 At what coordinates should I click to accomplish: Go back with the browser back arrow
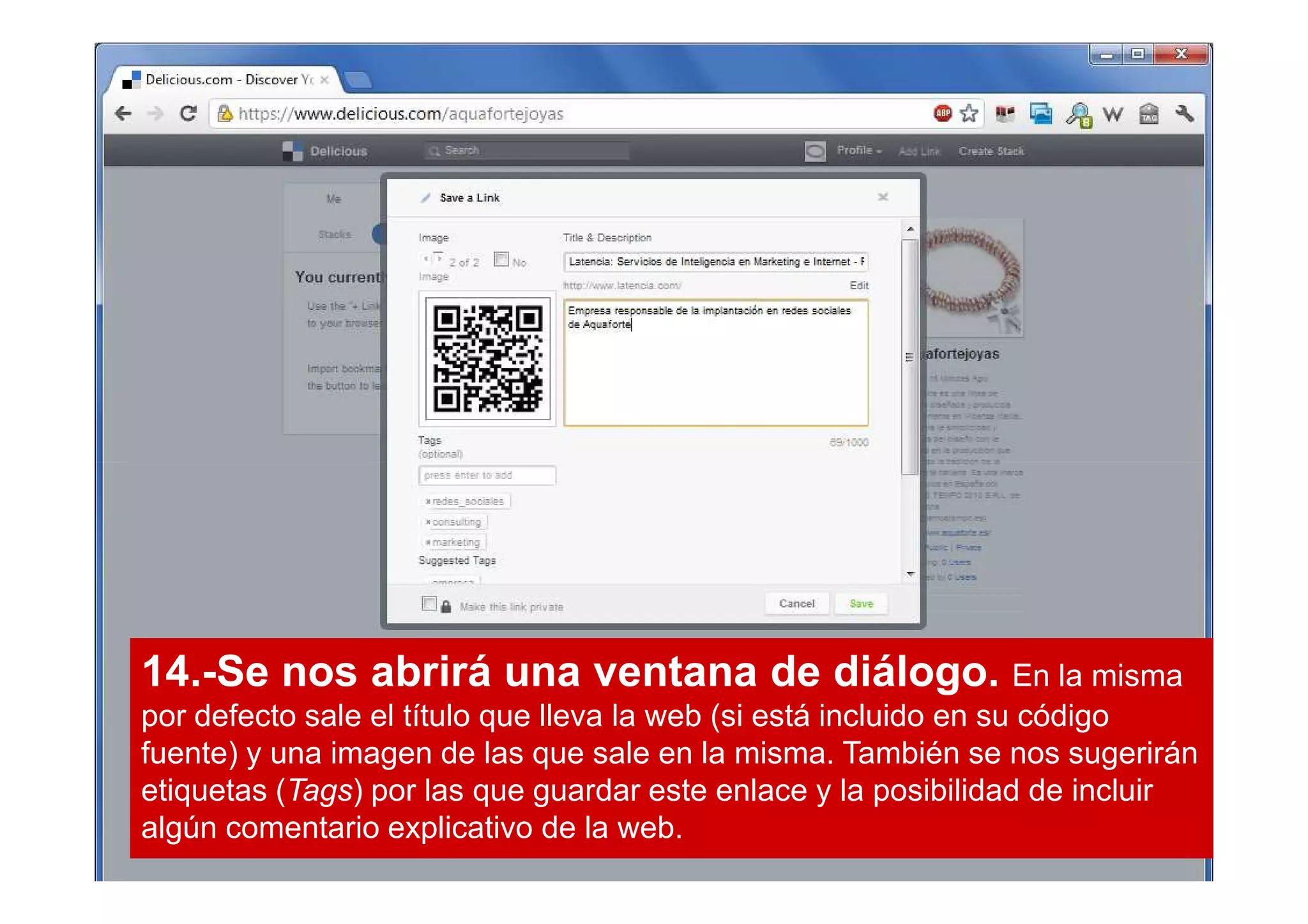[x=123, y=114]
